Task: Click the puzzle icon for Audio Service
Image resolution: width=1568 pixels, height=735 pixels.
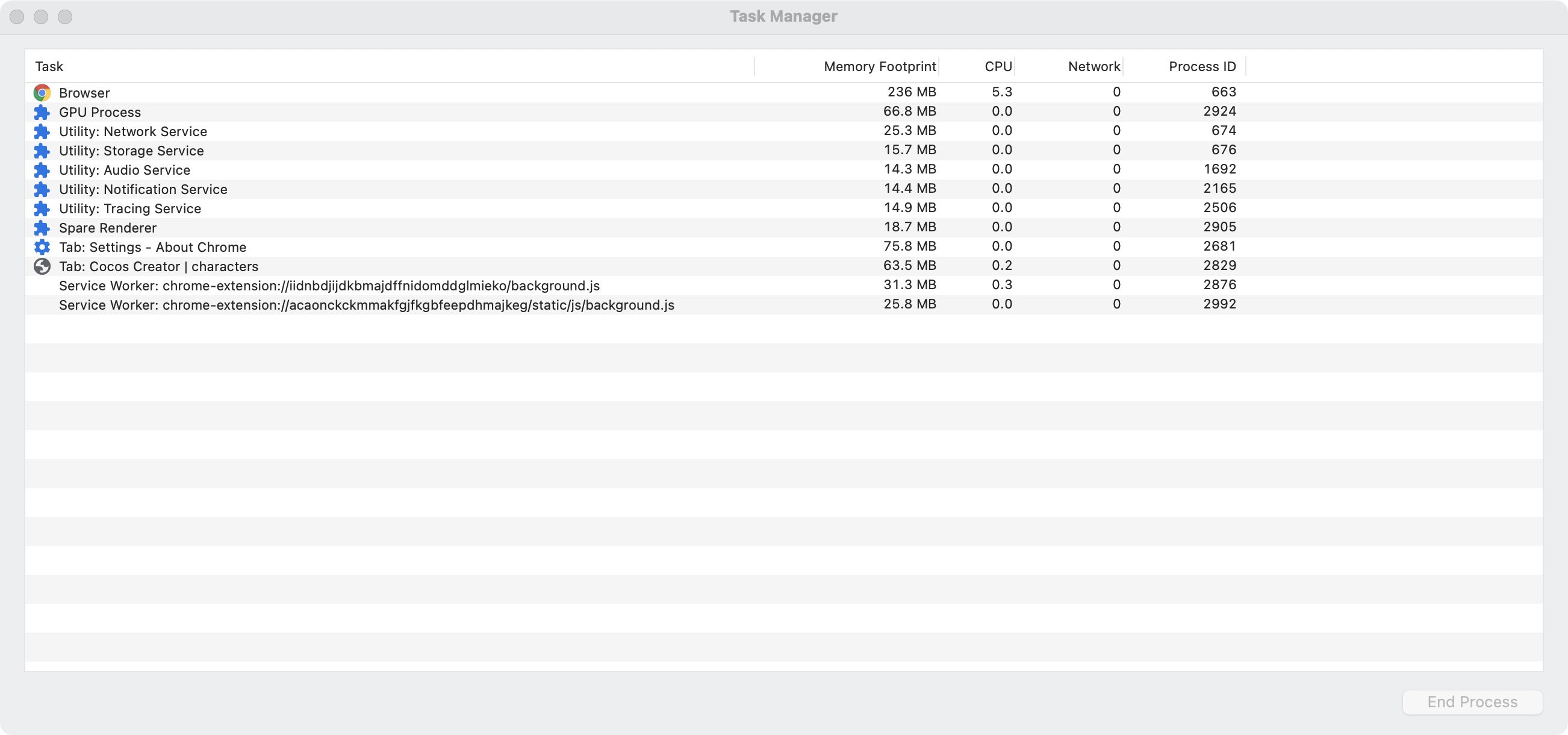Action: click(x=42, y=170)
